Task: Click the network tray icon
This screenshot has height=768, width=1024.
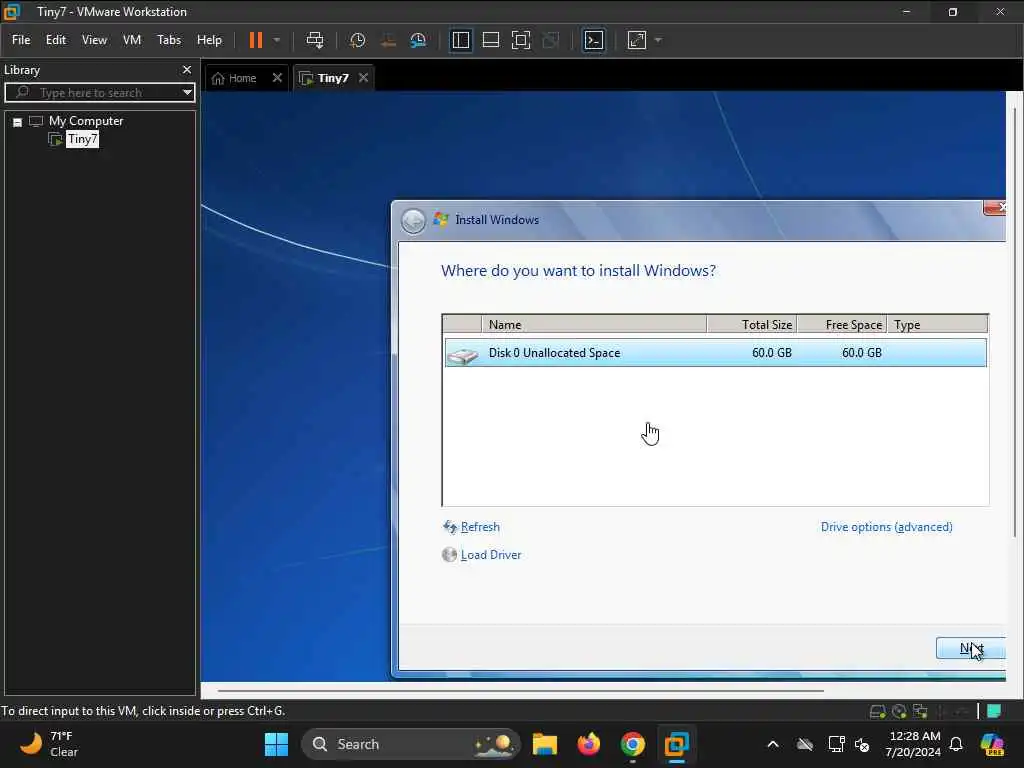Action: (x=836, y=744)
